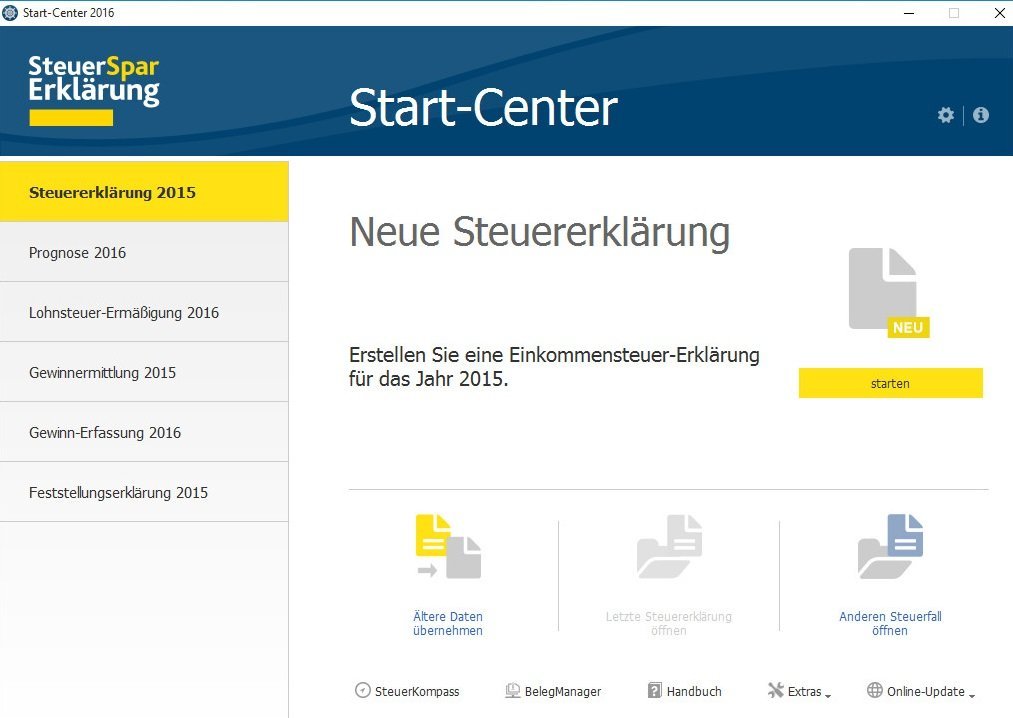
Task: Click the Erstellen Sie eine Einkommensteuer-Erklärung text
Action: click(x=554, y=366)
